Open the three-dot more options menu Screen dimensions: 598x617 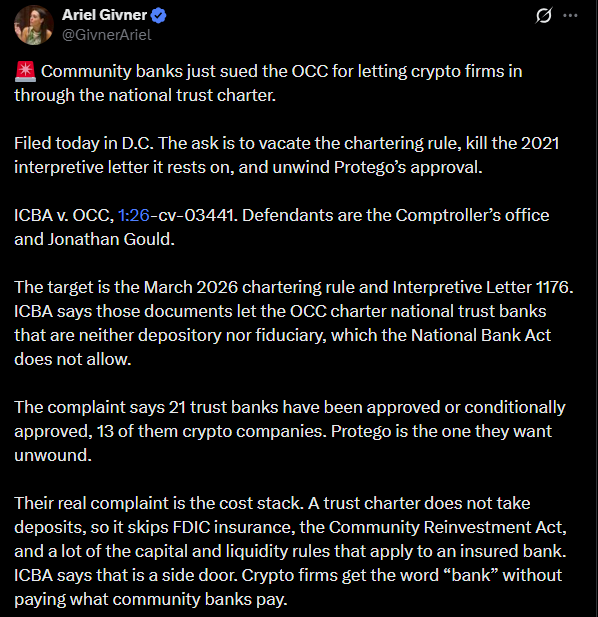click(x=570, y=15)
